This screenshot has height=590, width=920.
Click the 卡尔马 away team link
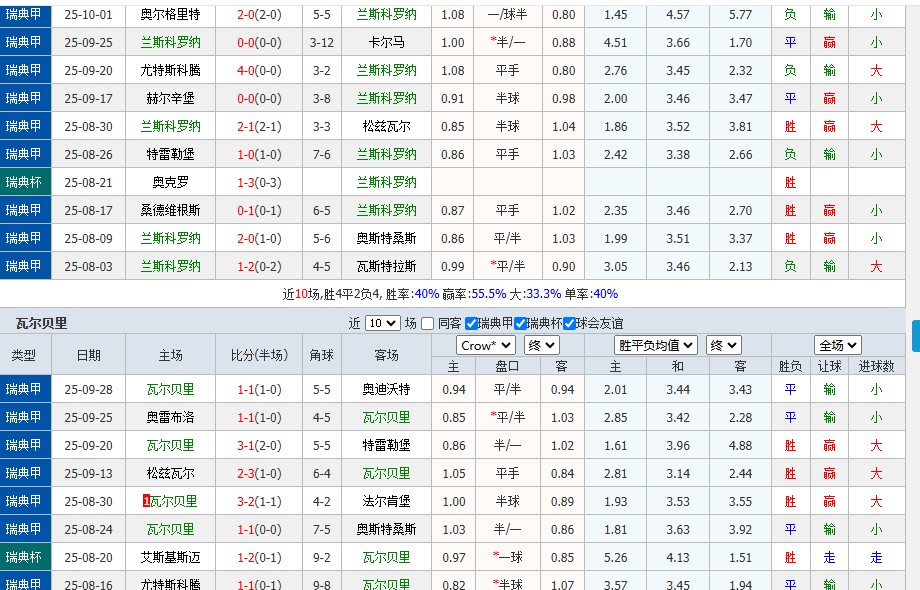click(384, 42)
